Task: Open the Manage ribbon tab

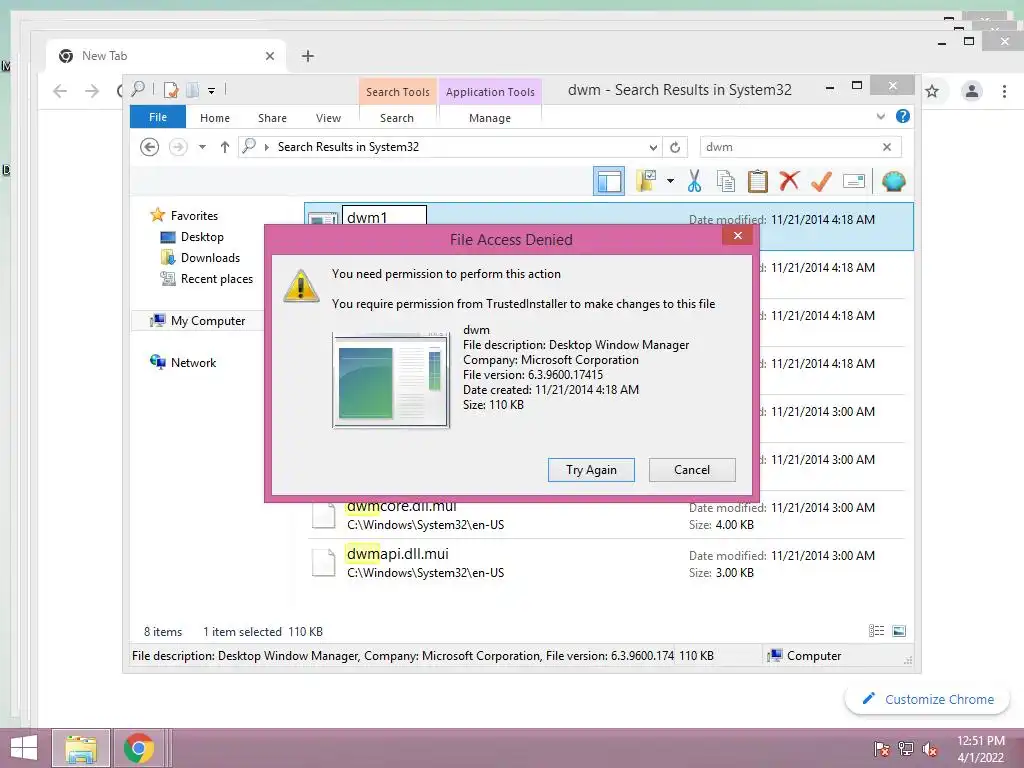Action: click(x=490, y=118)
